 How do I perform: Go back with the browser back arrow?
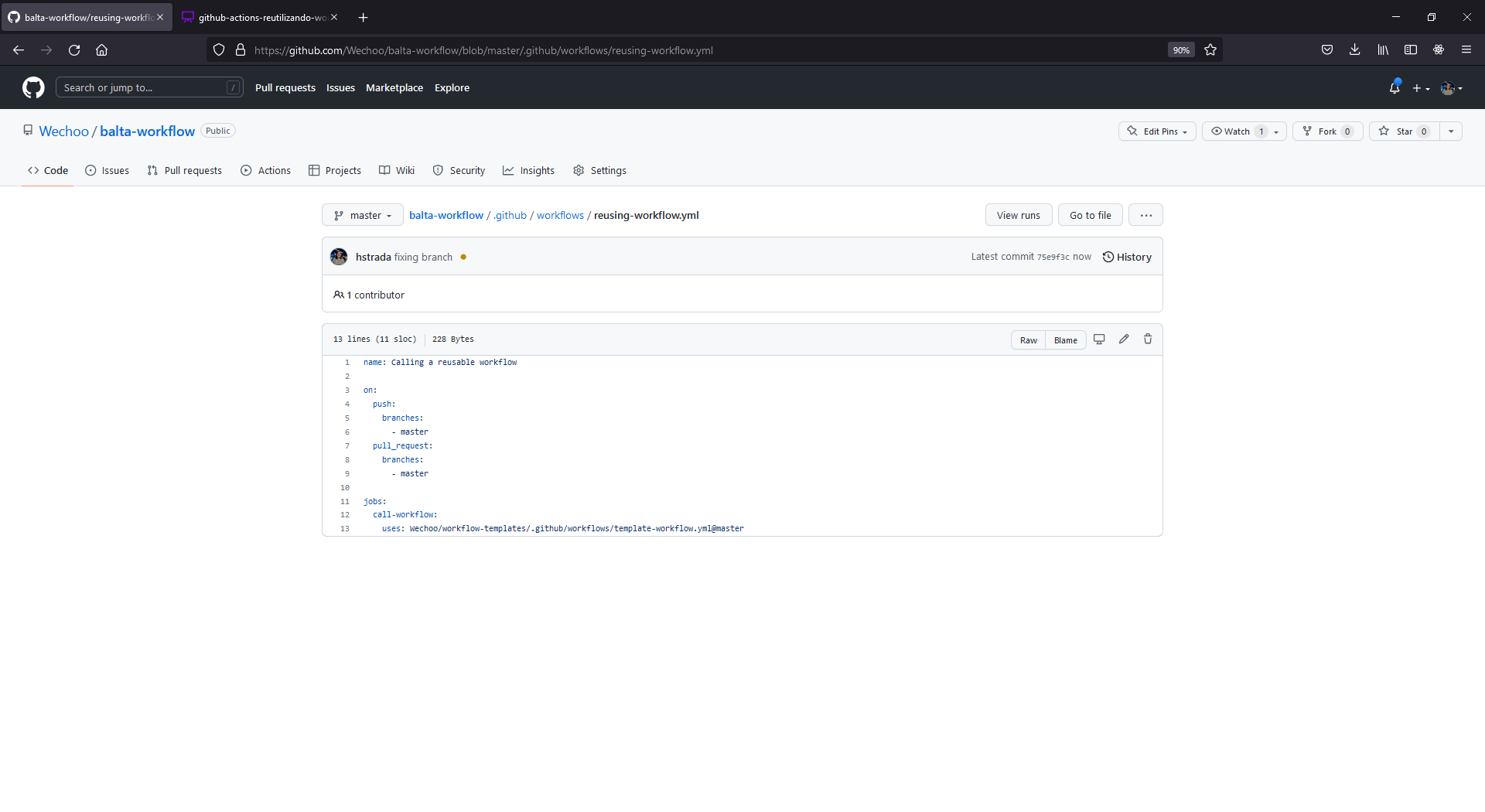[19, 49]
